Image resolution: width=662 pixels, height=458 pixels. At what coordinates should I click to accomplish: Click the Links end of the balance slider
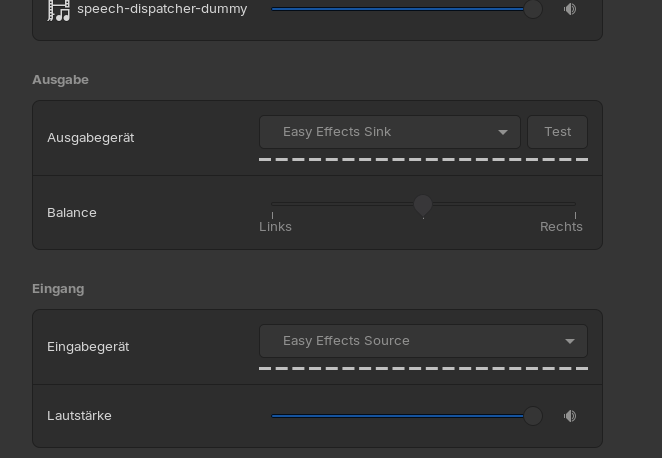(272, 205)
